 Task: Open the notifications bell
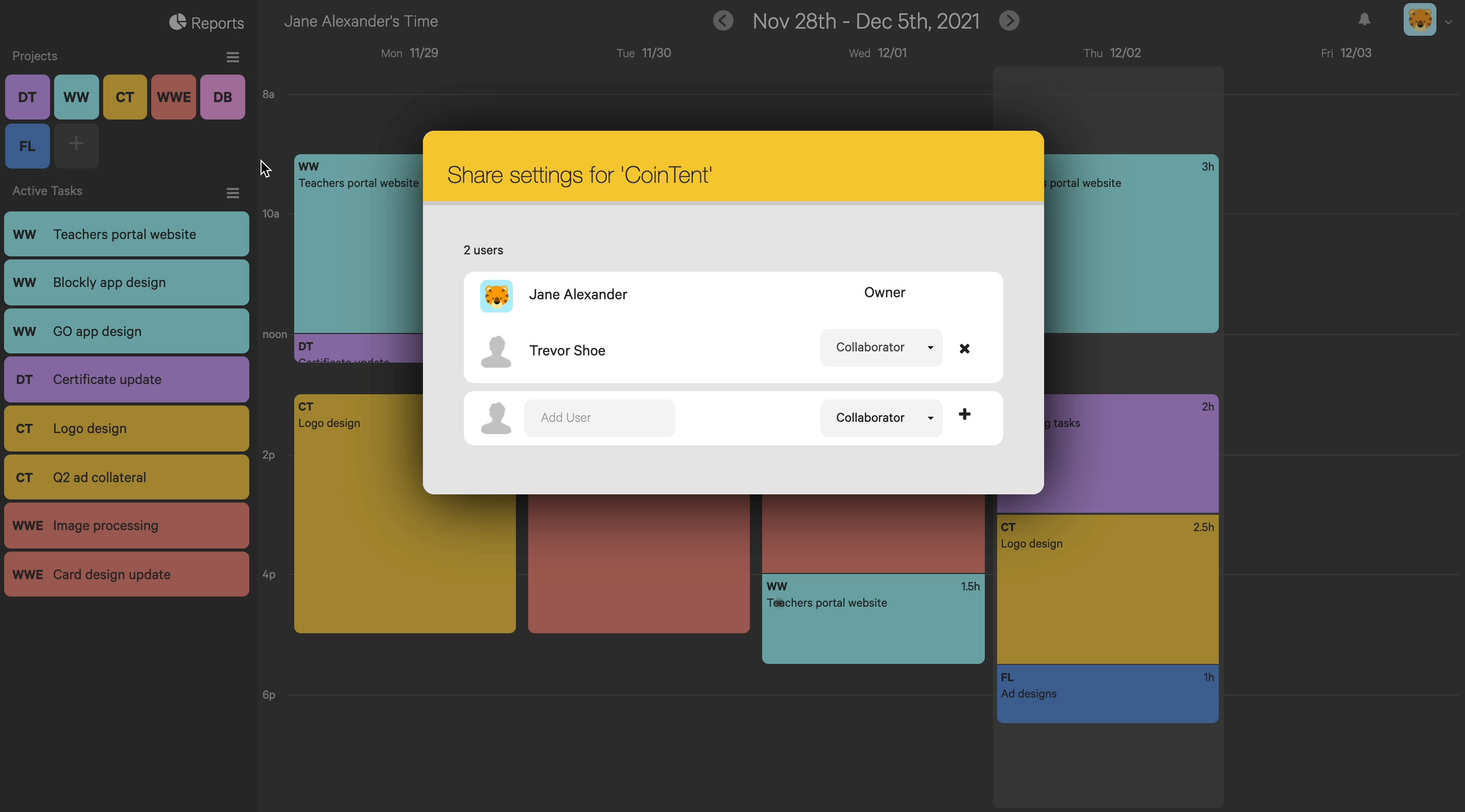coord(1364,19)
